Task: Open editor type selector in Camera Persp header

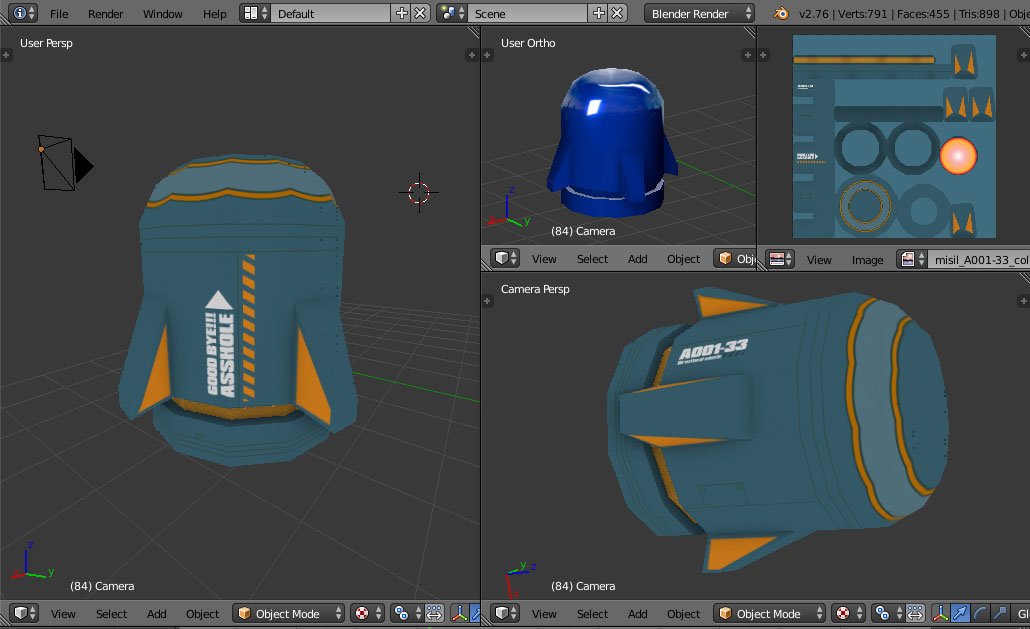Action: (504, 613)
